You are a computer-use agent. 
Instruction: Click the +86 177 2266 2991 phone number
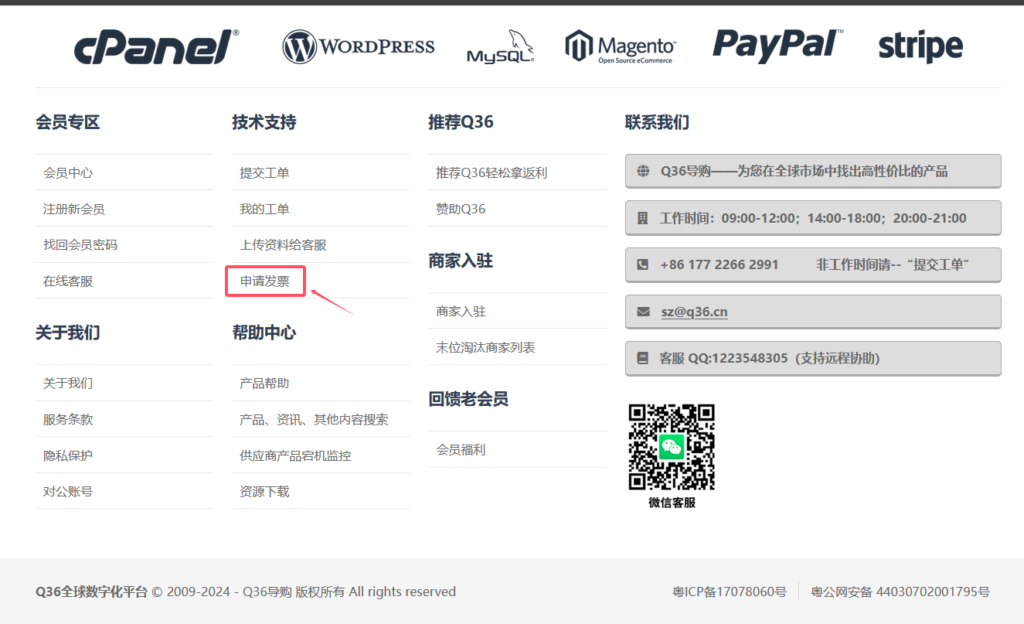pos(719,264)
